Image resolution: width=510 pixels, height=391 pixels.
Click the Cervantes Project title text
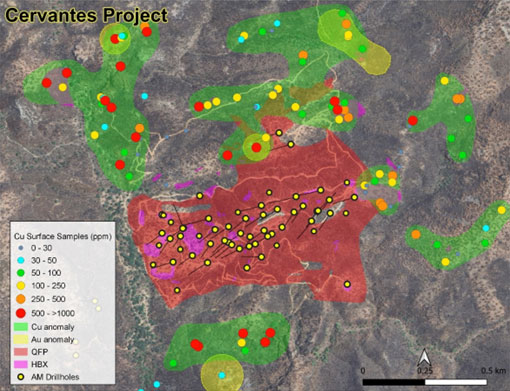87,15
